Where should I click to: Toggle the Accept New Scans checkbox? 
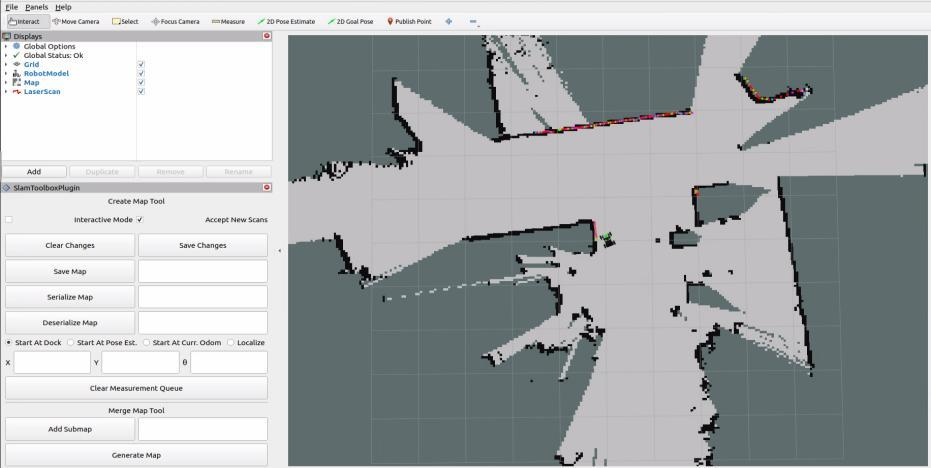140,220
